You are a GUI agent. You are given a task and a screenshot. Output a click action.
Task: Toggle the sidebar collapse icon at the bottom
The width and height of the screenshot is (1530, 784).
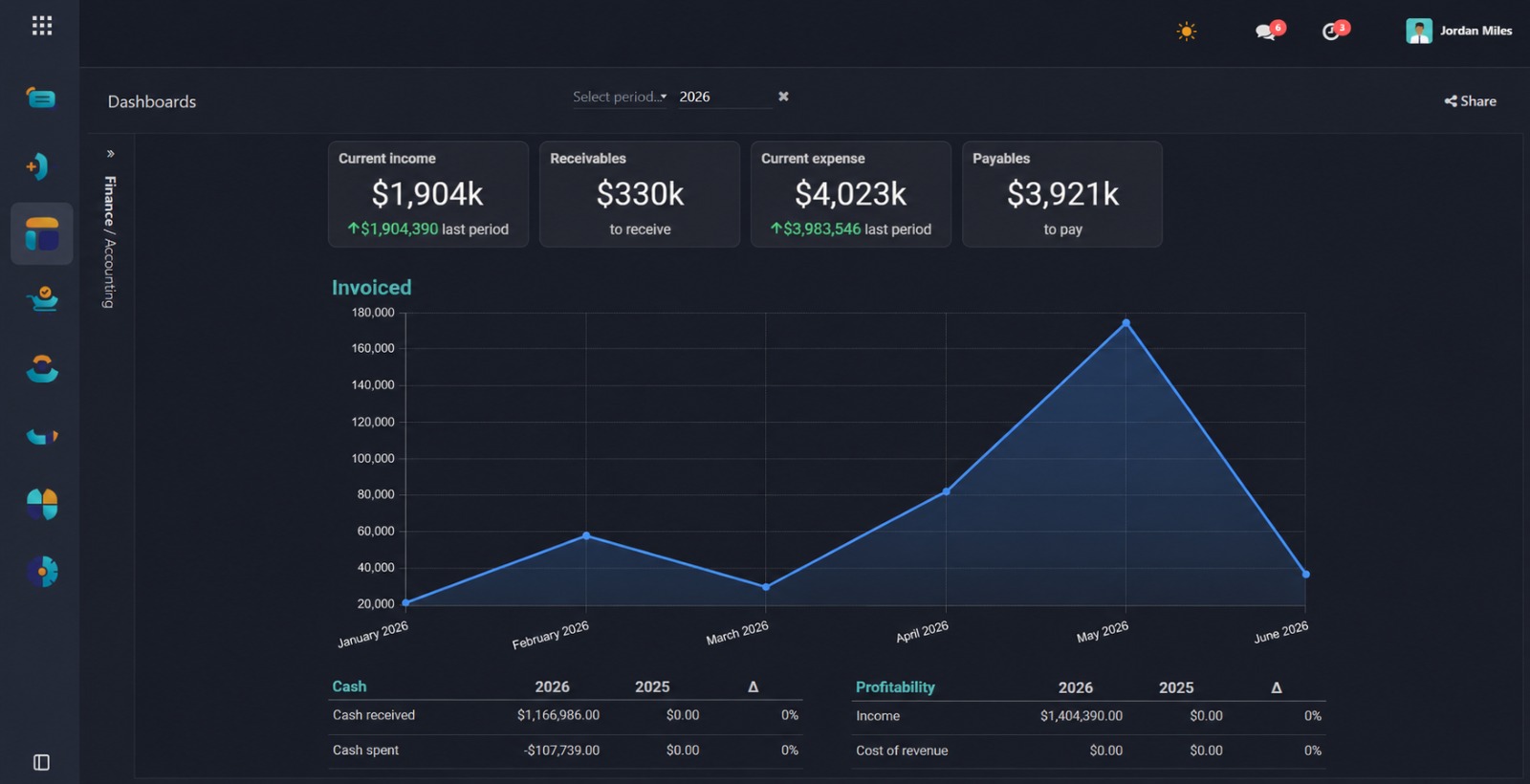pyautogui.click(x=41, y=762)
